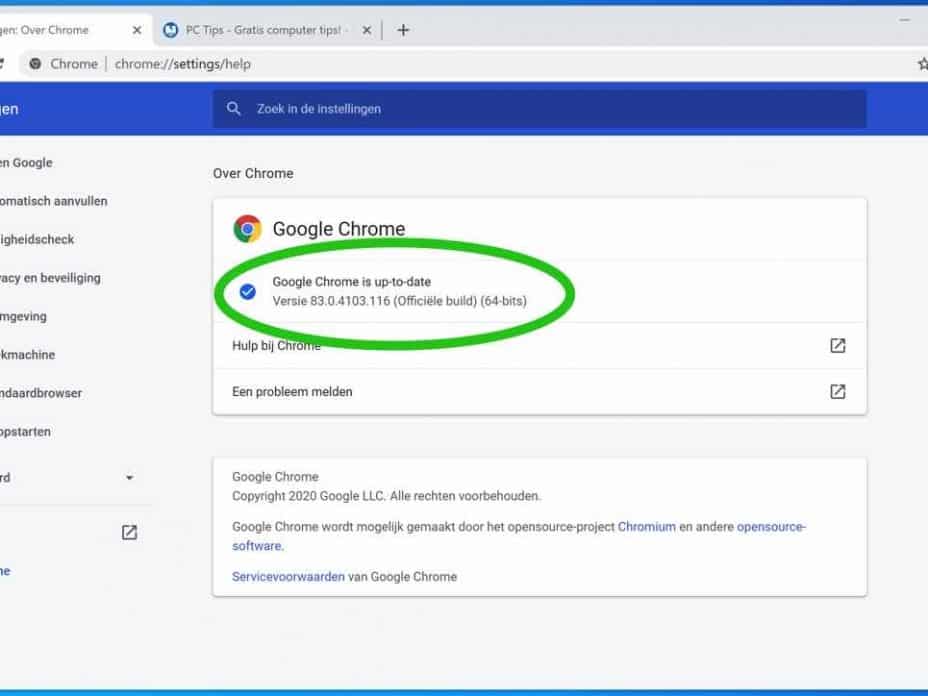
Task: Open a new tab with the plus button
Action: [x=403, y=30]
